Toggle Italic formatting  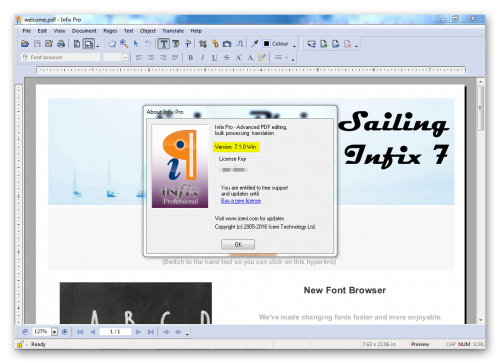202,58
